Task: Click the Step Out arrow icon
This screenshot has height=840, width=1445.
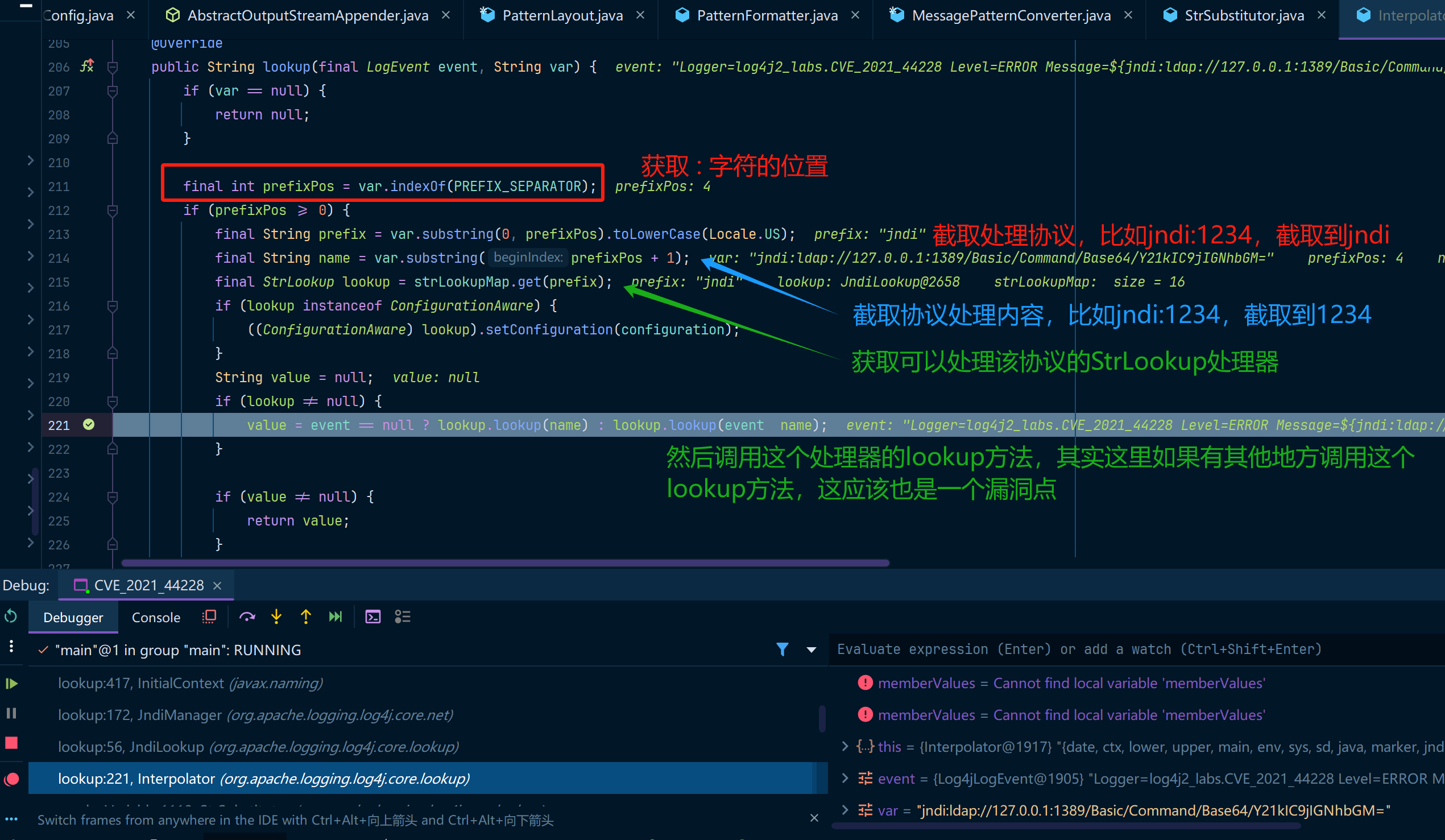Action: 305,617
